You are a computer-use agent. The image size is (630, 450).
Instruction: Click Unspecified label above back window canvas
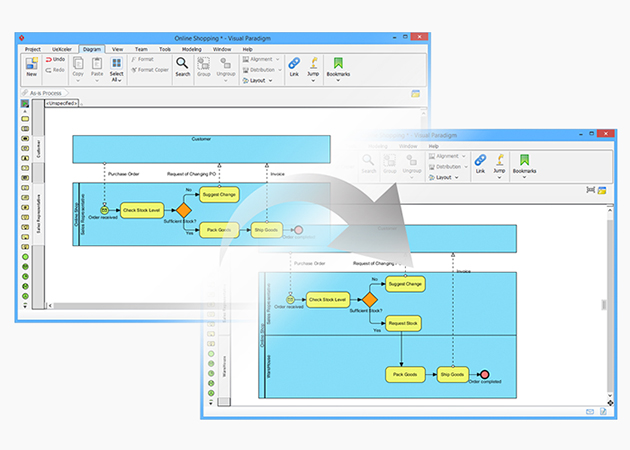coord(61,103)
